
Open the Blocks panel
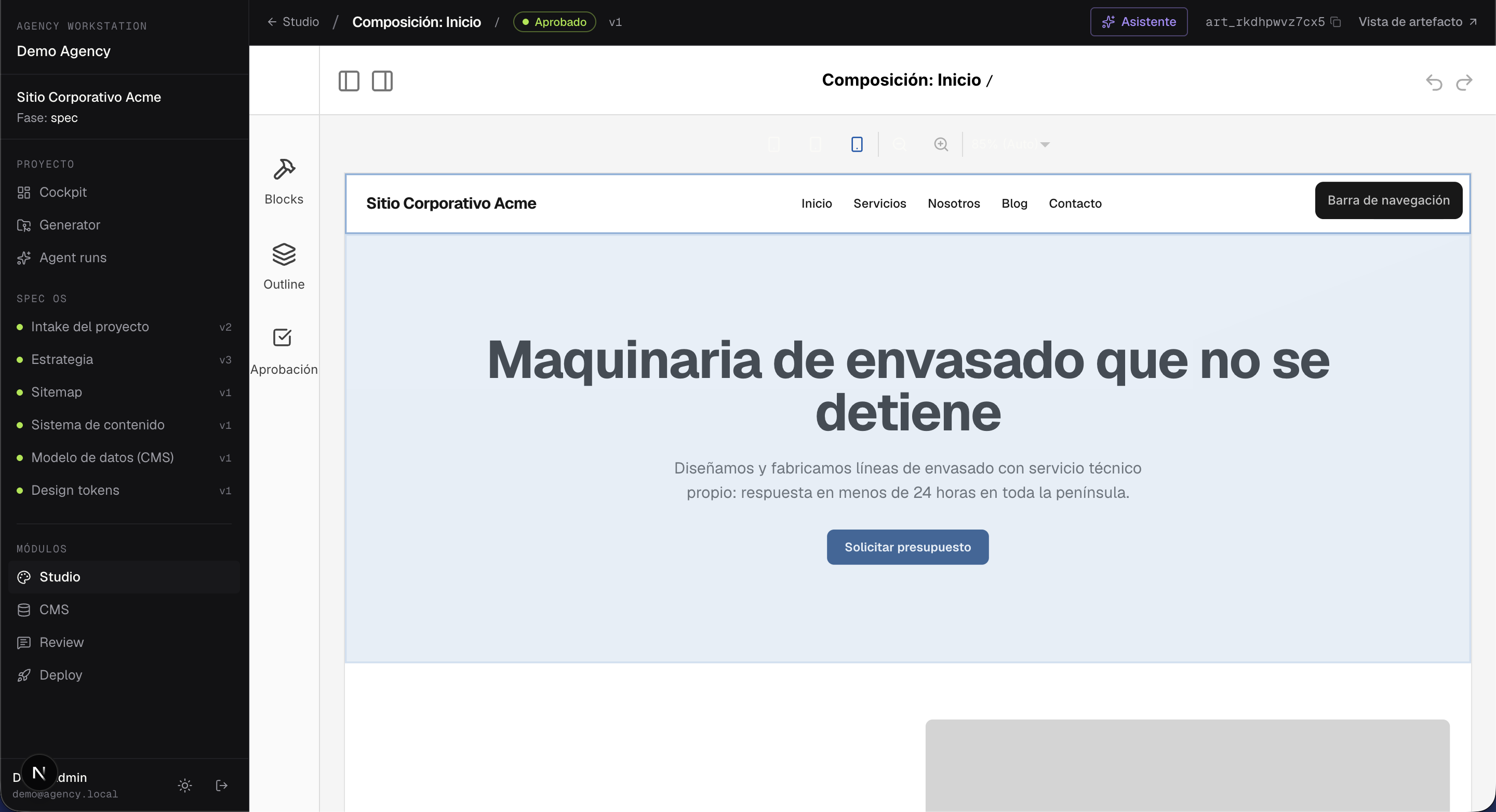(x=284, y=182)
